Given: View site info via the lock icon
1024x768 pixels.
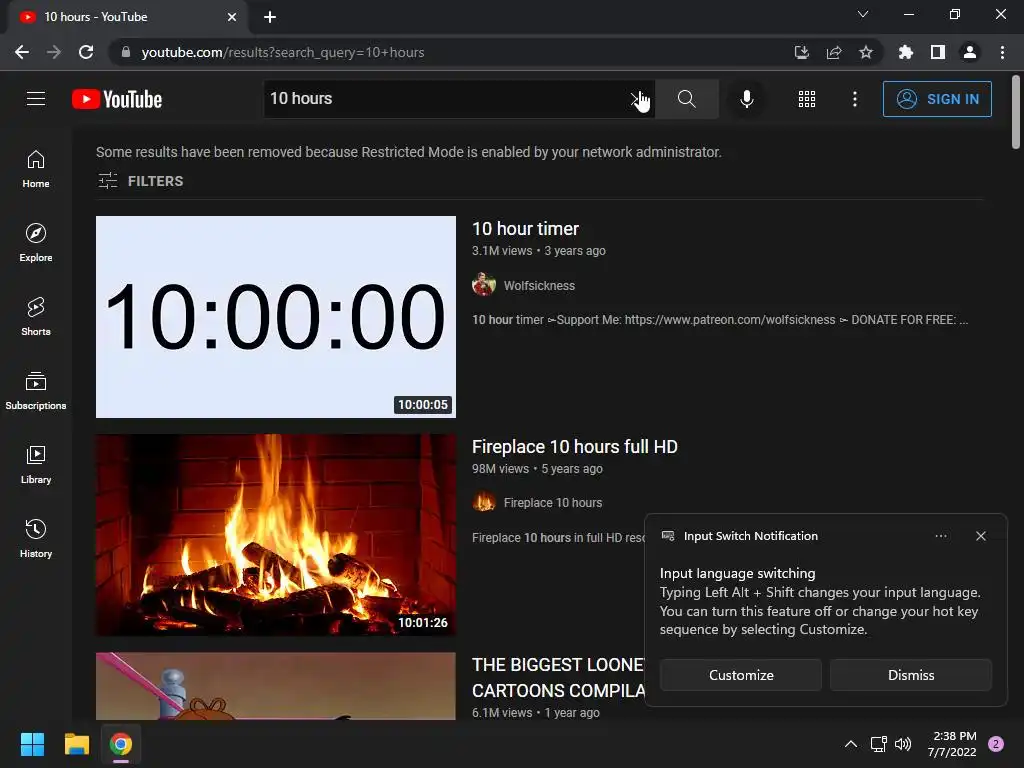Looking at the screenshot, I should (126, 52).
